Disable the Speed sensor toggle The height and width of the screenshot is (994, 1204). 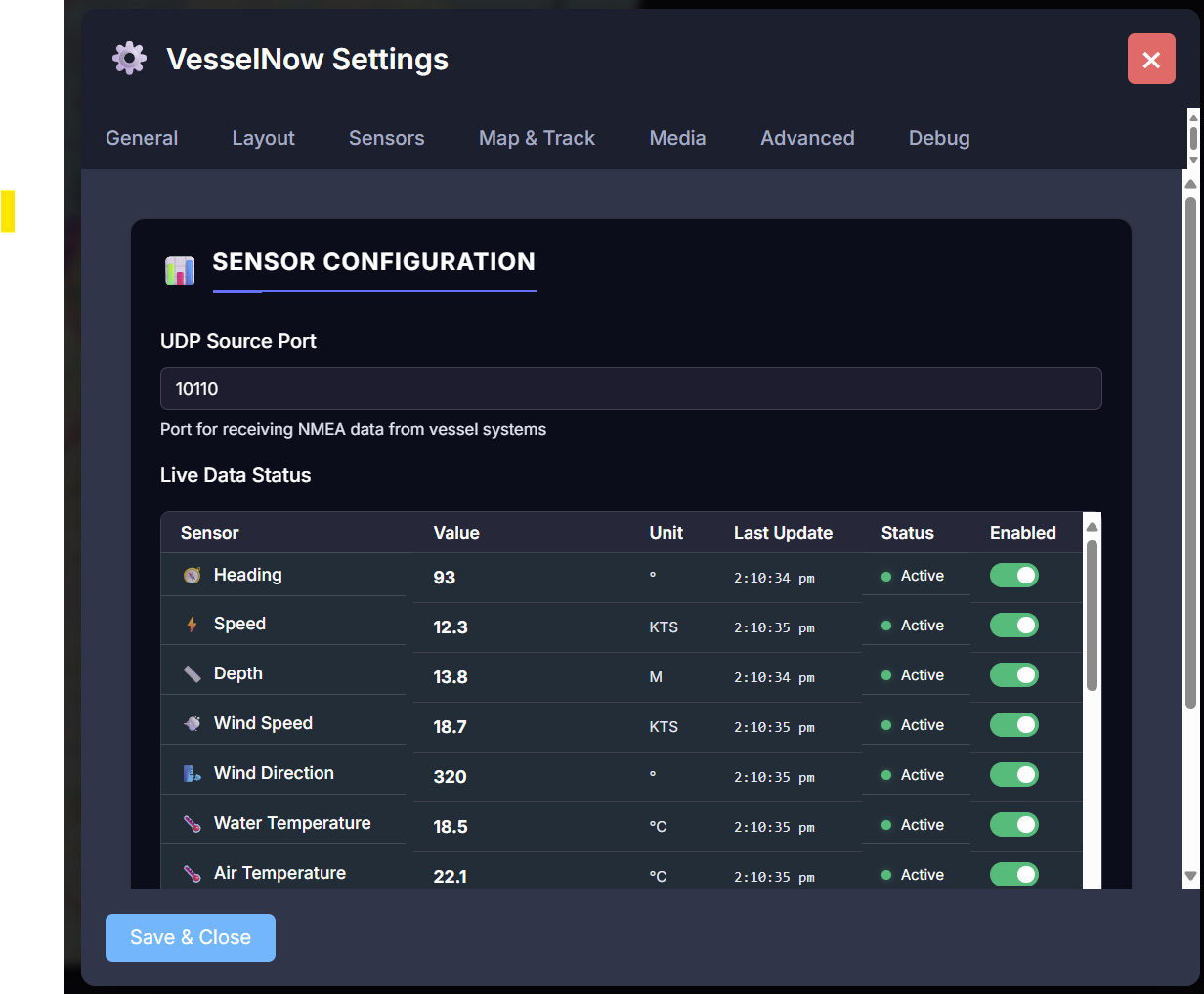1014,625
